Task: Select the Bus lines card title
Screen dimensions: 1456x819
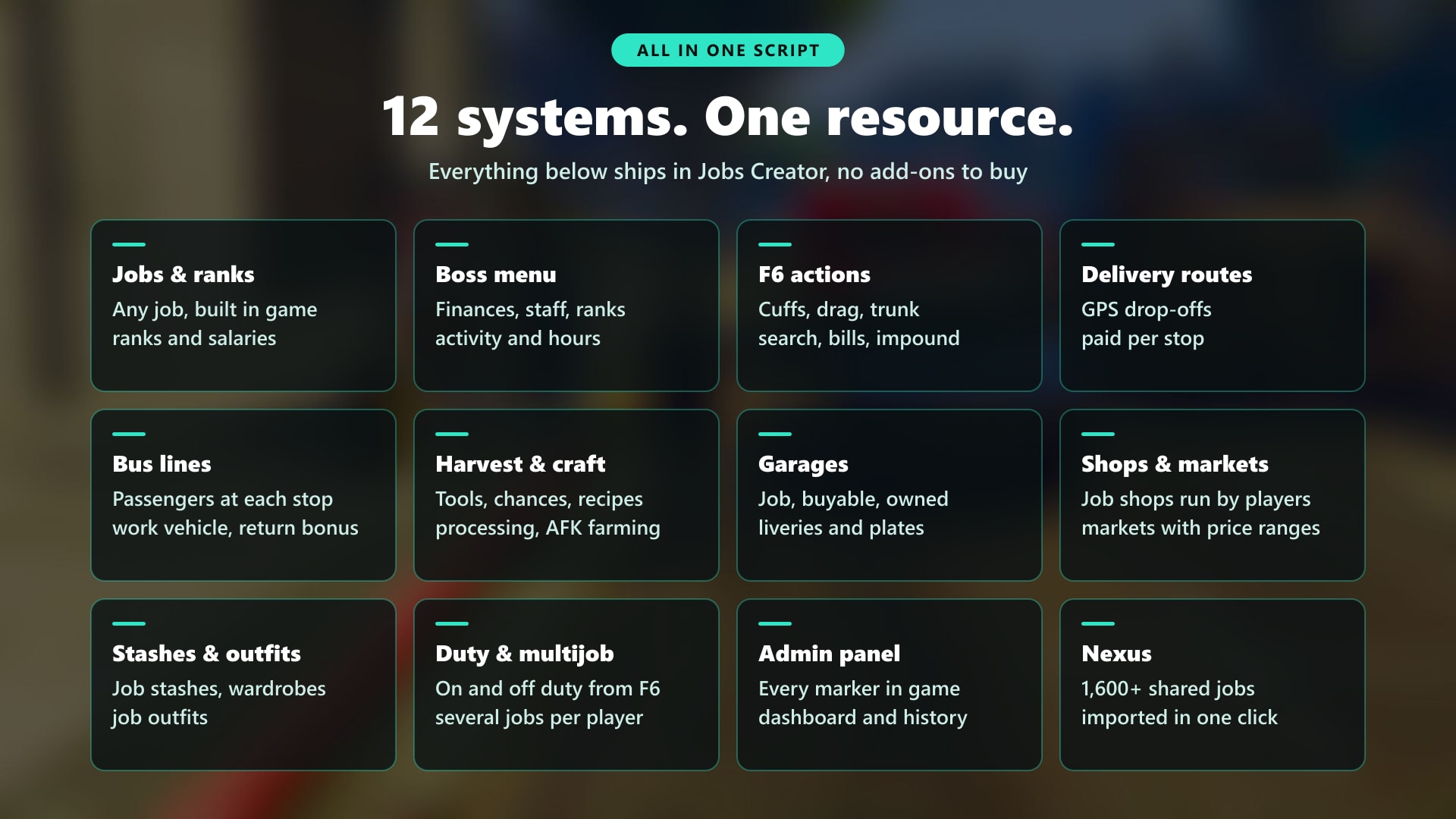Action: tap(162, 464)
